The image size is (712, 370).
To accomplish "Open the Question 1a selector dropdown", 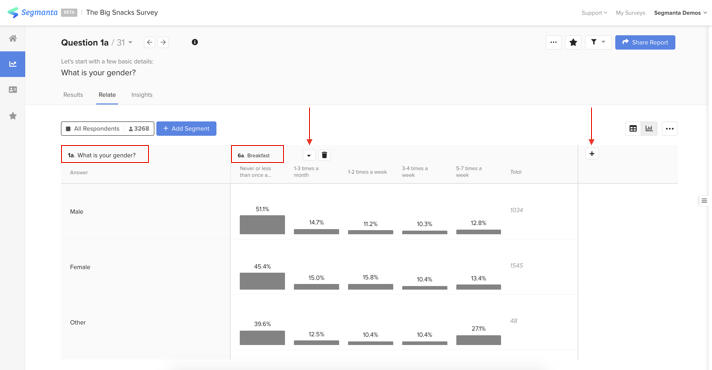I will pyautogui.click(x=130, y=42).
